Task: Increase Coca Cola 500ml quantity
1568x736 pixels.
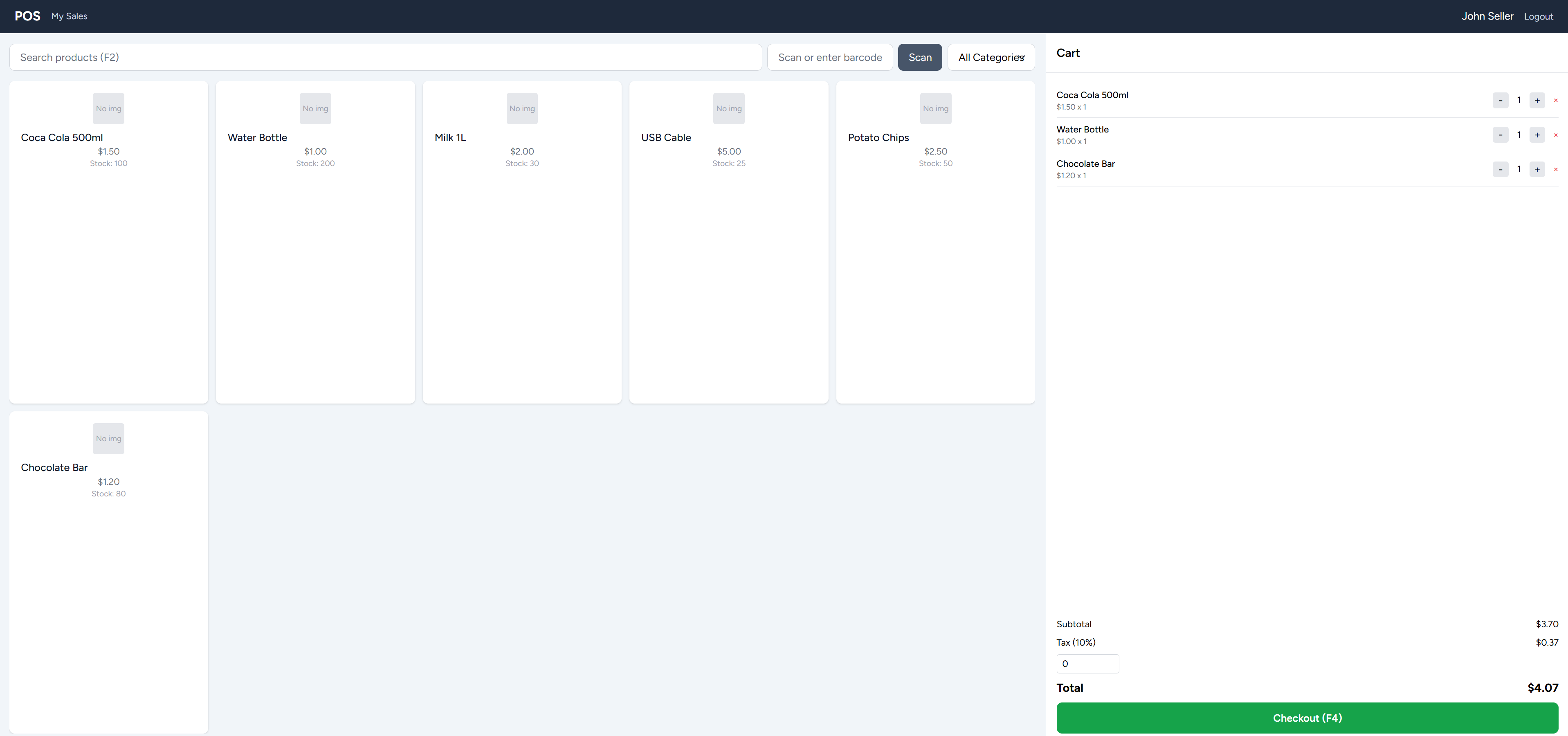Action: coord(1537,101)
